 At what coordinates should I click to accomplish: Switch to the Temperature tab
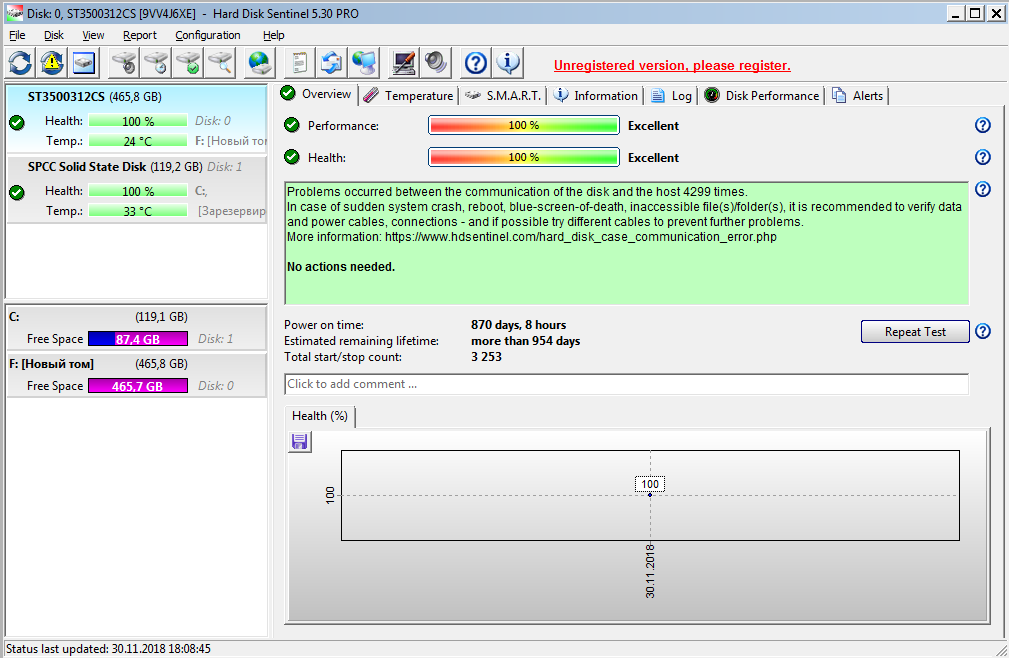coord(408,96)
